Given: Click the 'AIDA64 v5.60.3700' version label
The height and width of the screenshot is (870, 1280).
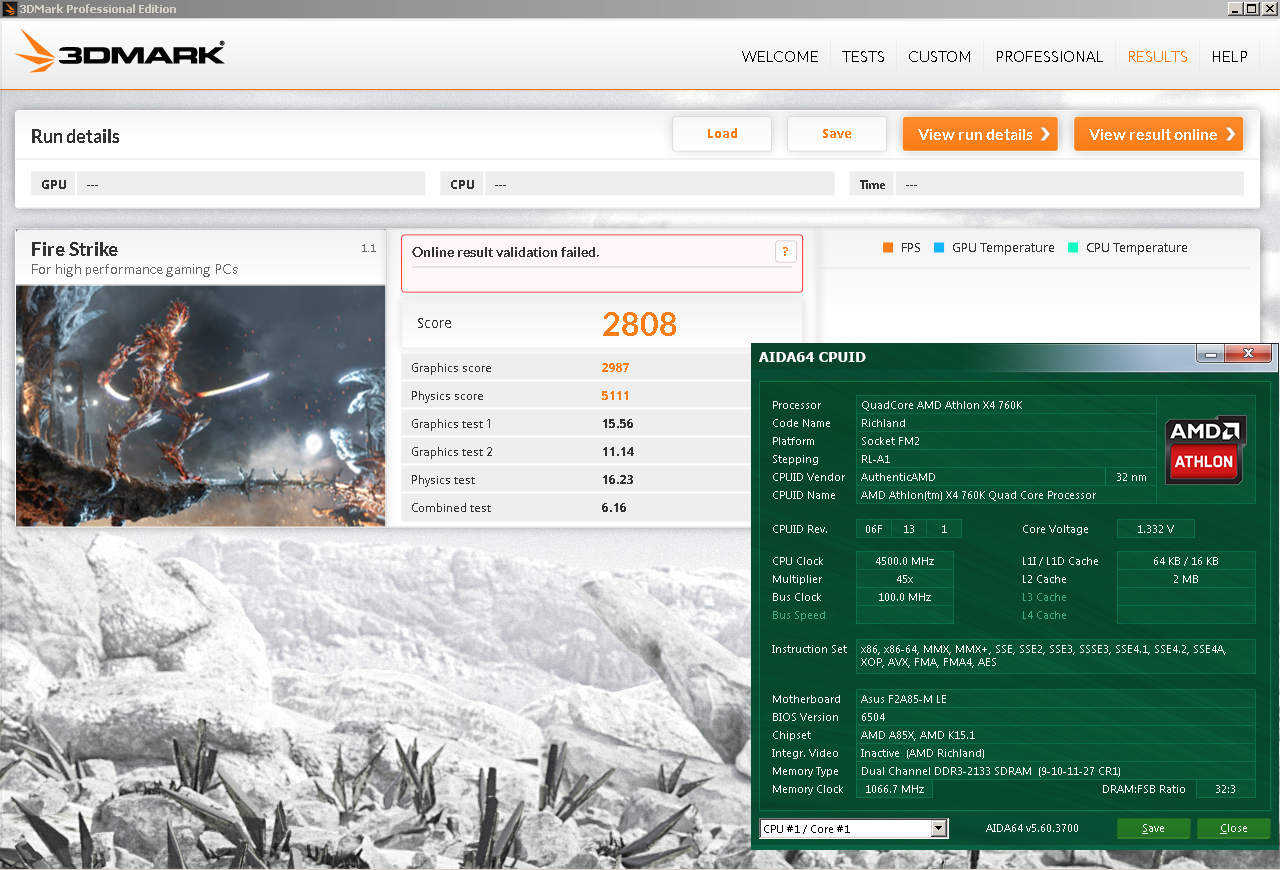Looking at the screenshot, I should 1032,828.
